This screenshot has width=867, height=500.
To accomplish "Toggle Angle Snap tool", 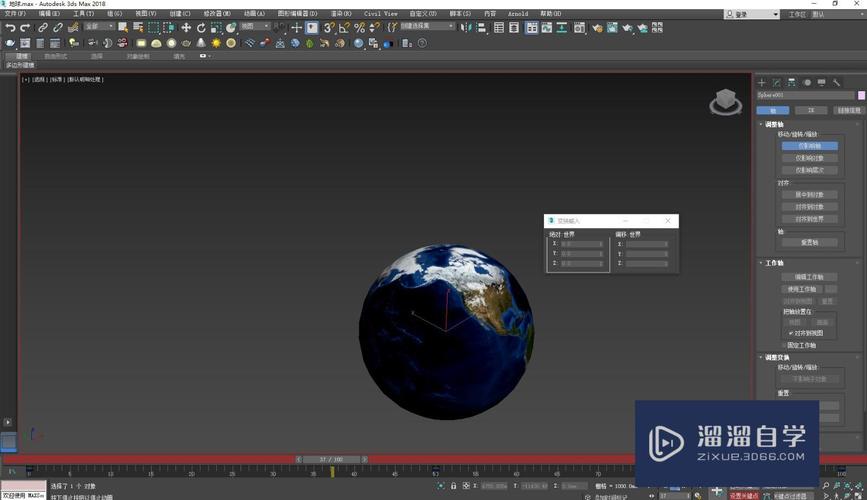I will coord(344,27).
